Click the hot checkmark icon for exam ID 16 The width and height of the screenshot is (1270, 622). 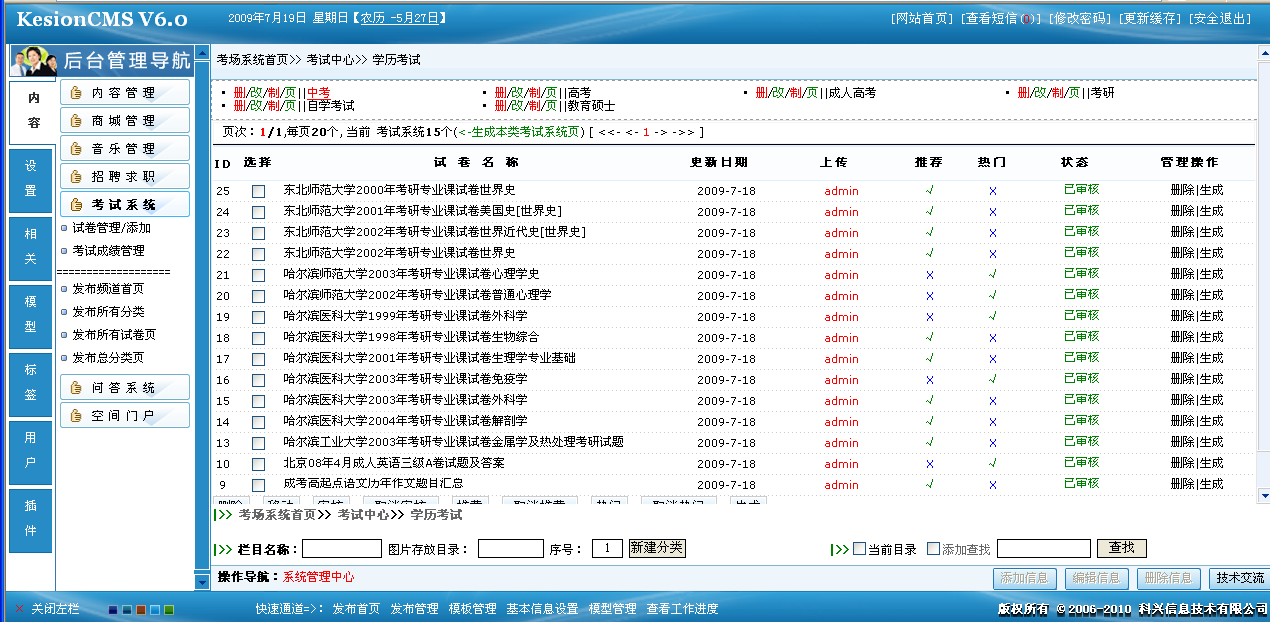pyautogui.click(x=992, y=380)
